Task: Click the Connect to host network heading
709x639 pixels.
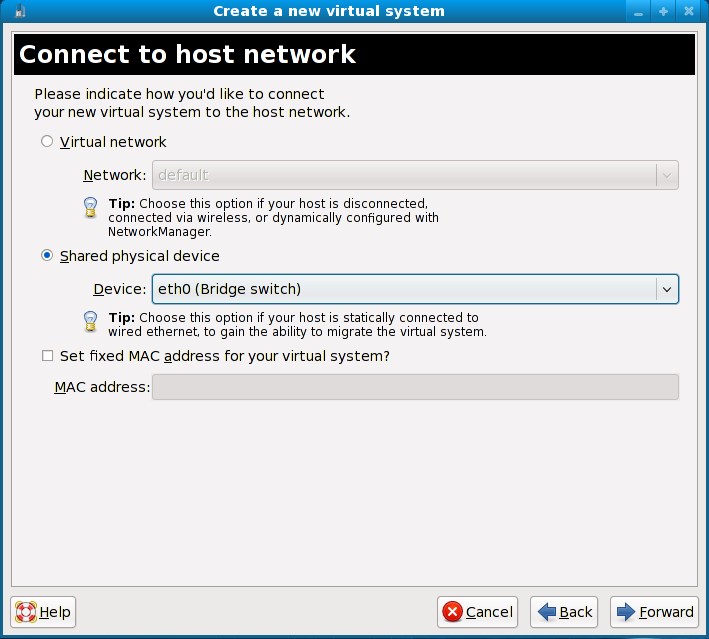Action: (x=188, y=54)
